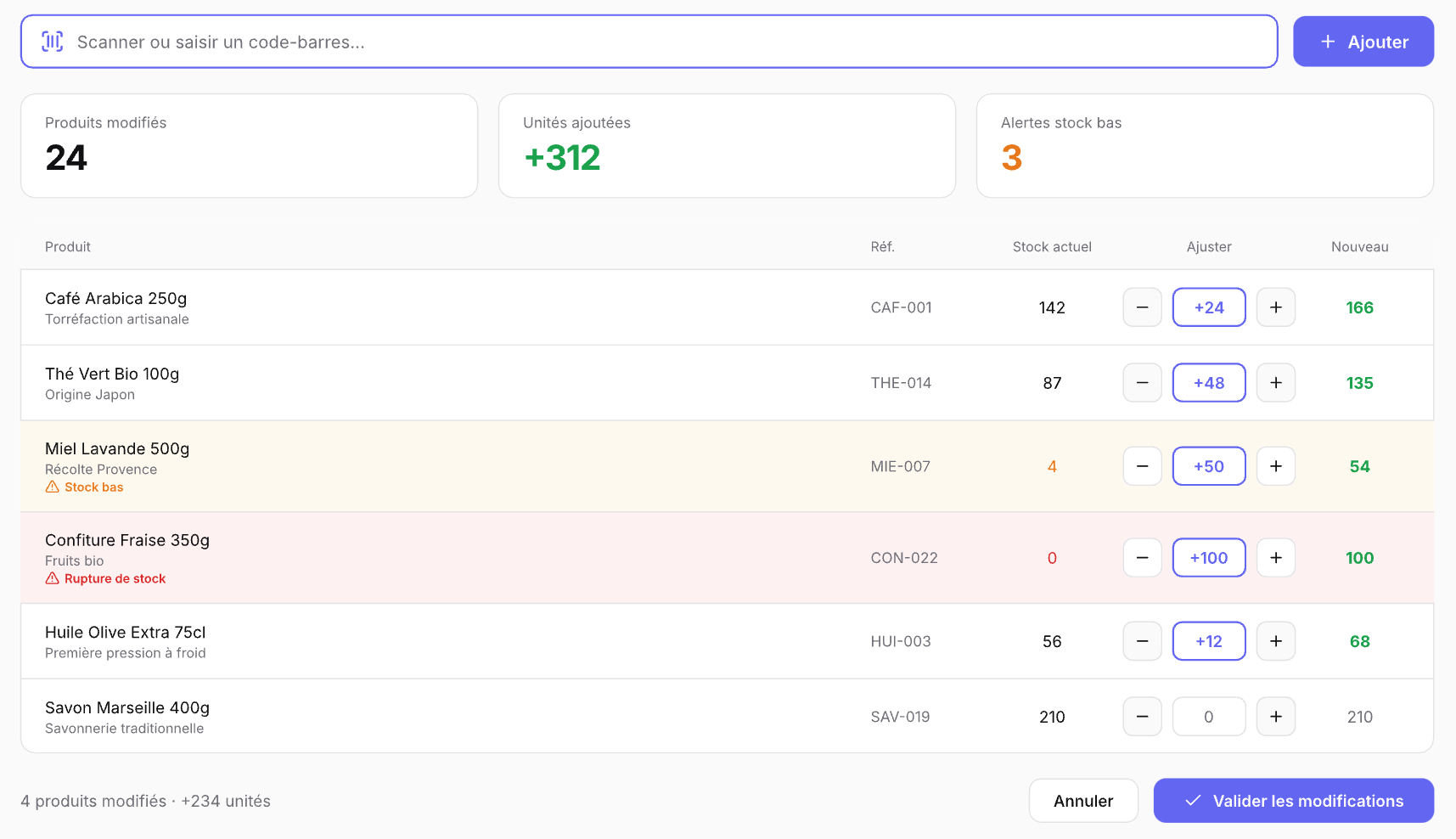1456x839 pixels.
Task: Decrease Miel Lavande 500g adjustment
Action: coord(1142,466)
